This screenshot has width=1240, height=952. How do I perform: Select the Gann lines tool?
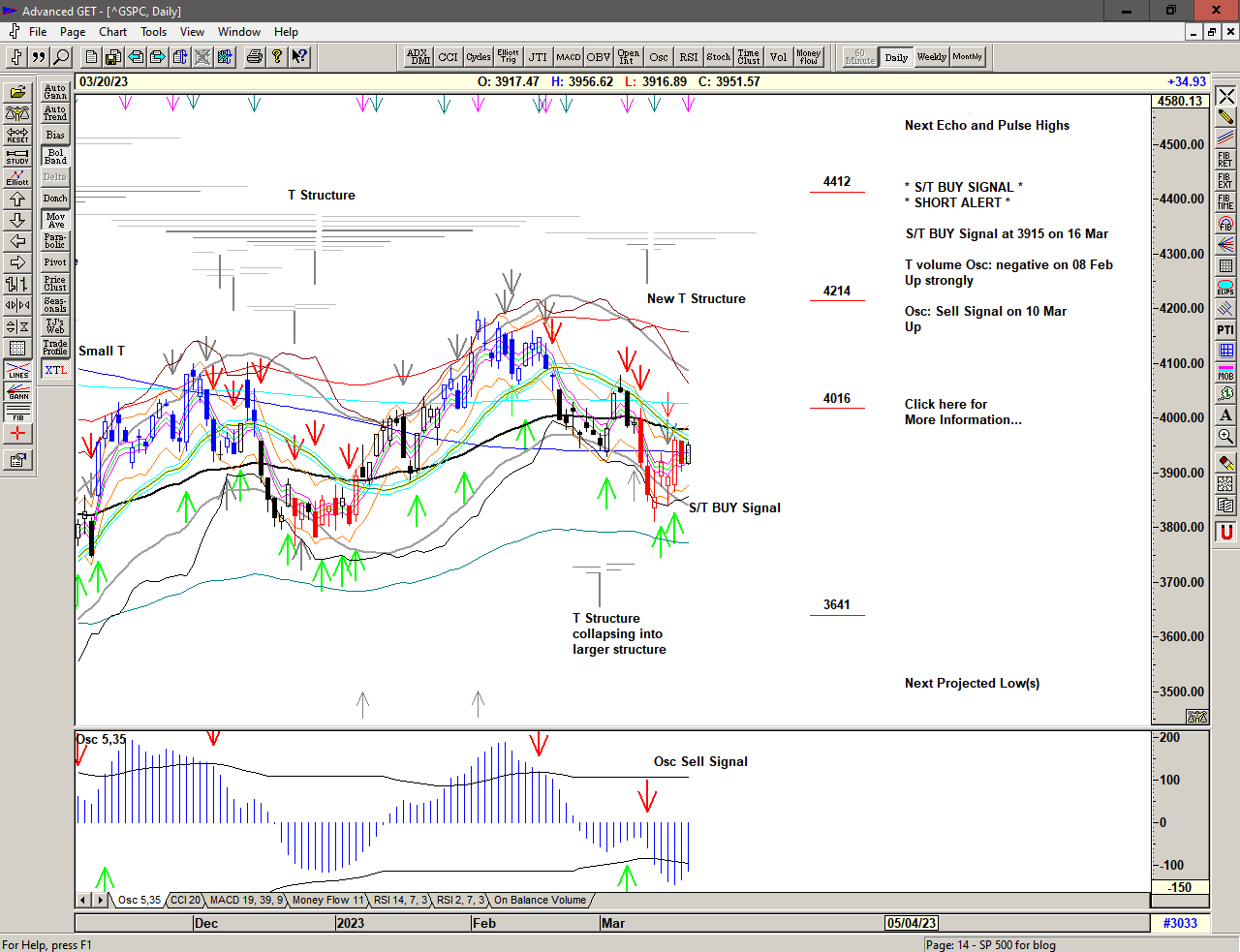click(17, 391)
